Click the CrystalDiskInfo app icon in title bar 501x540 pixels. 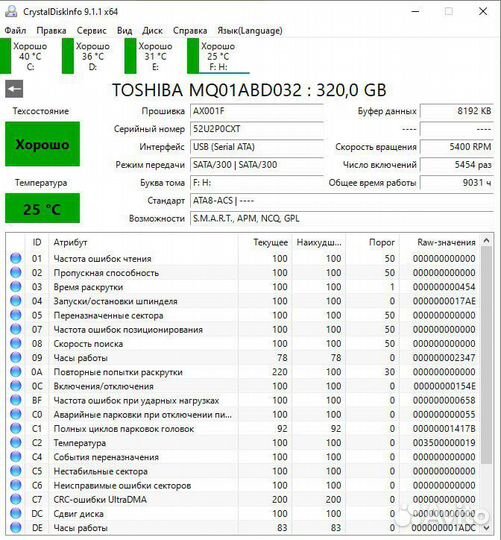point(11,11)
